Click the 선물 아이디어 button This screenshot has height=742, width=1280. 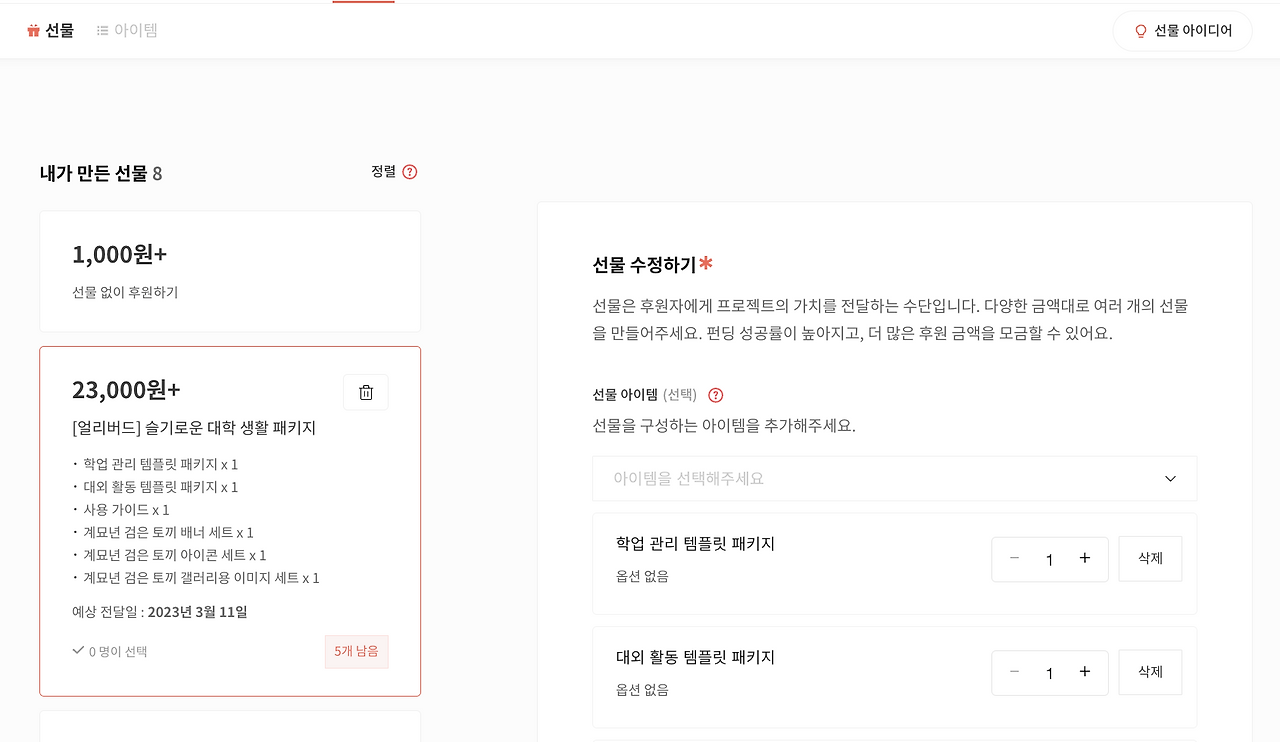(1182, 30)
